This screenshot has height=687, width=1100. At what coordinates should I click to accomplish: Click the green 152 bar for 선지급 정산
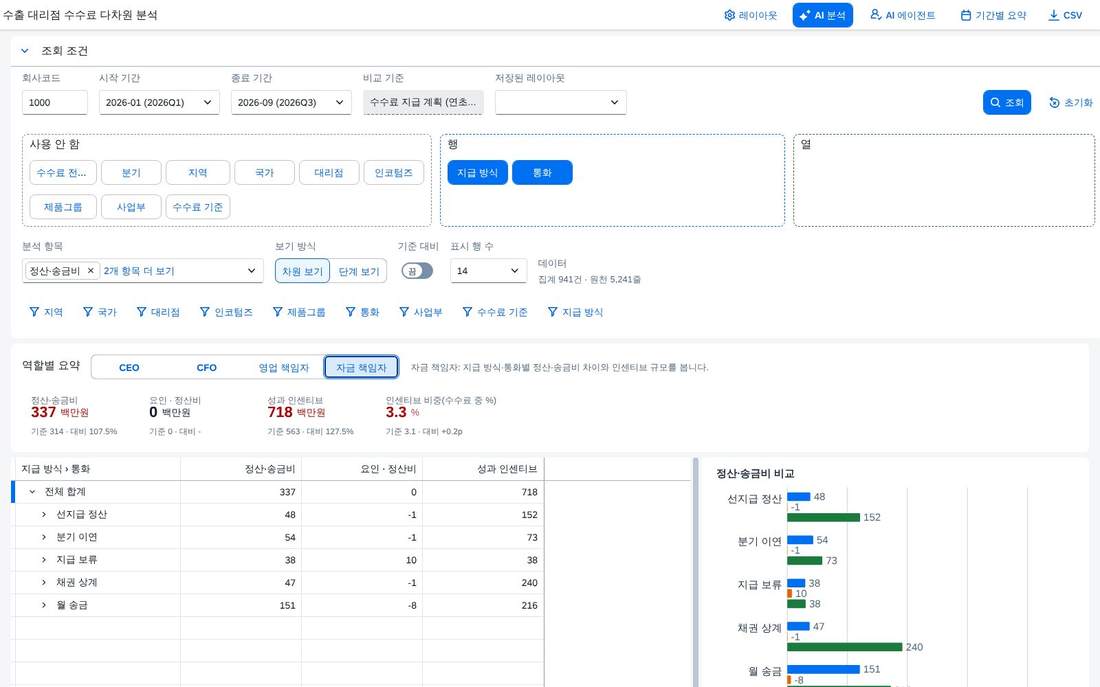[x=824, y=517]
